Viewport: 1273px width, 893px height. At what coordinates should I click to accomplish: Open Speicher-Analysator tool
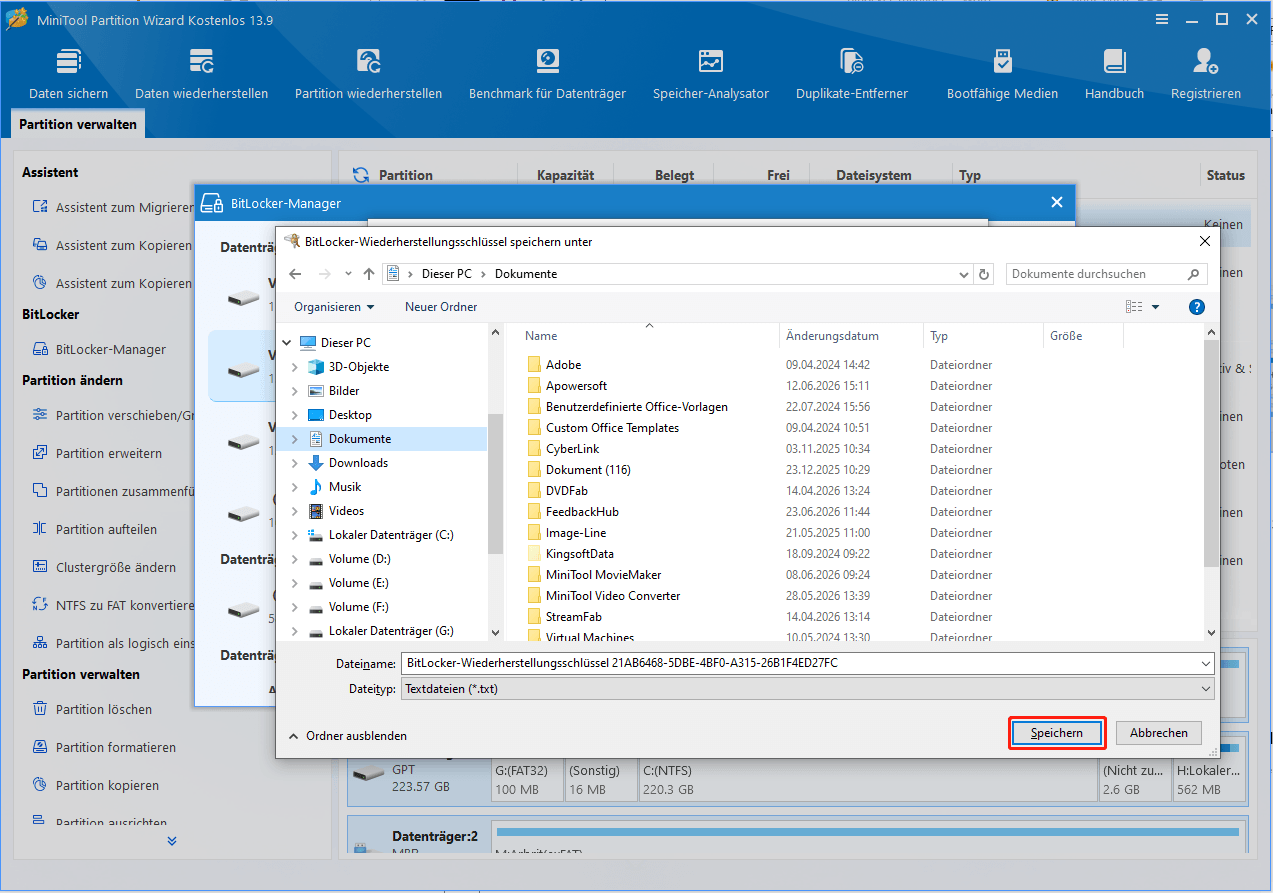point(711,74)
